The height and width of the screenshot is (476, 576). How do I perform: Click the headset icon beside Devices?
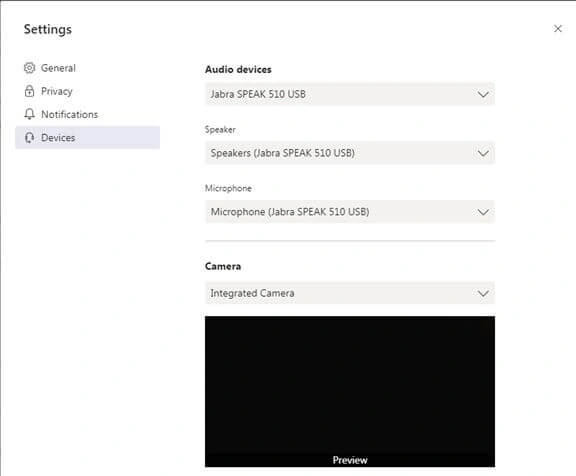coord(29,138)
